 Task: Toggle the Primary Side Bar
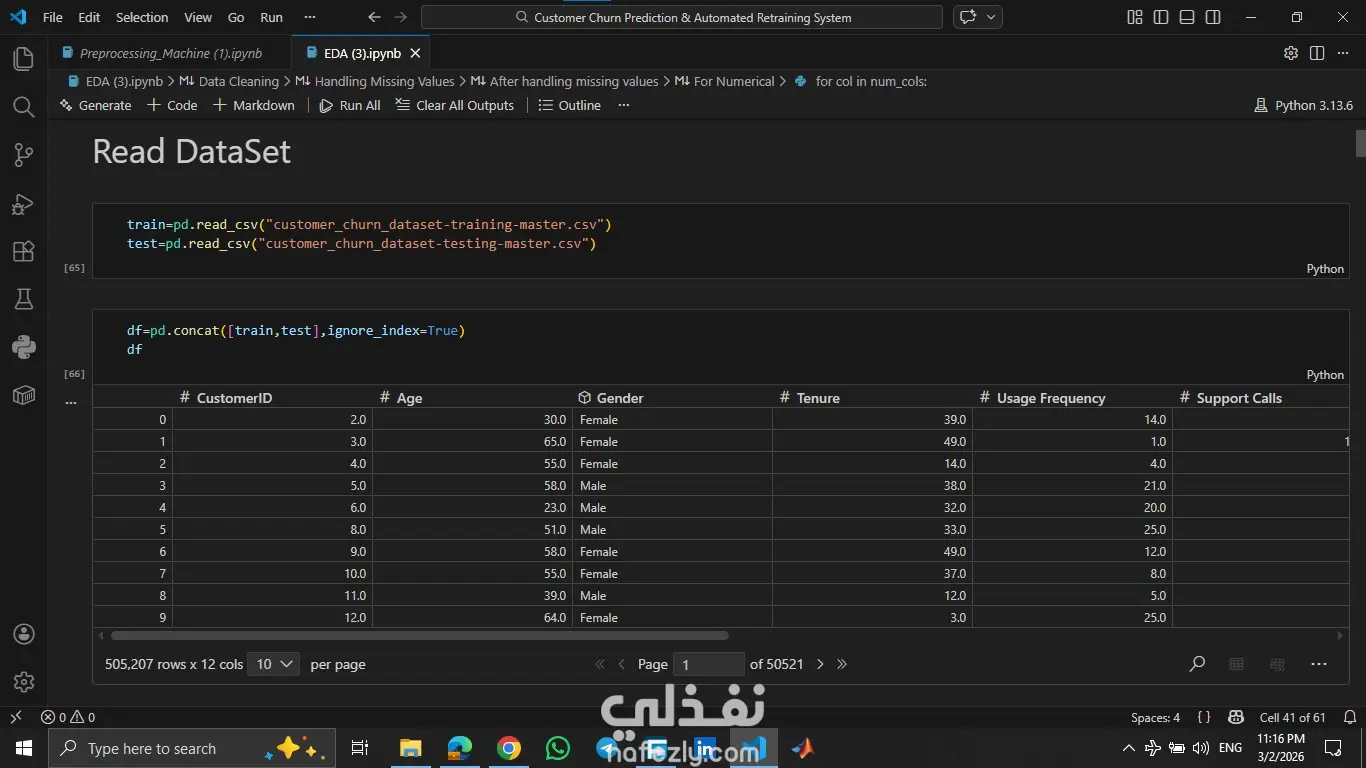[1160, 17]
